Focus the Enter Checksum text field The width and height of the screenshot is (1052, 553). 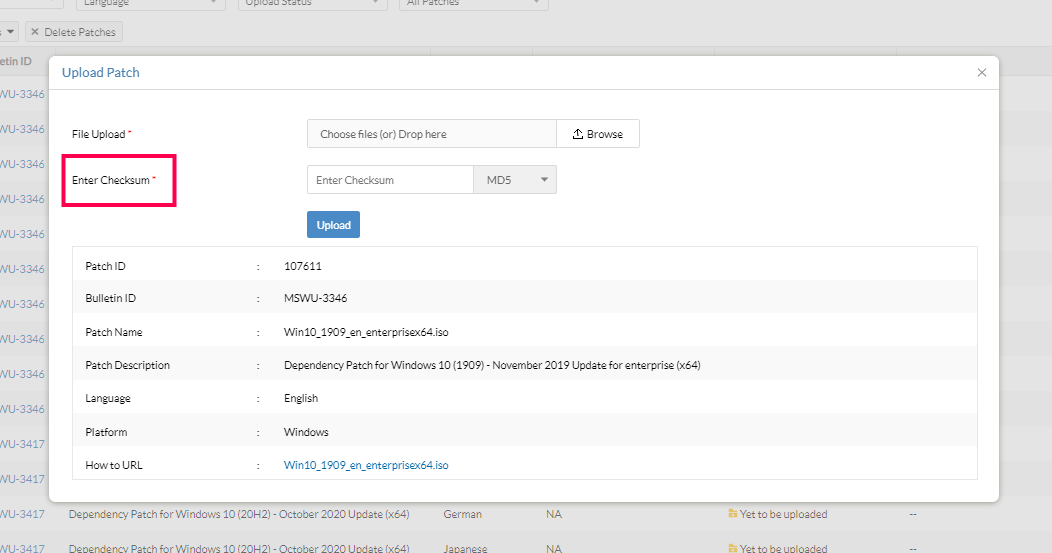click(390, 180)
